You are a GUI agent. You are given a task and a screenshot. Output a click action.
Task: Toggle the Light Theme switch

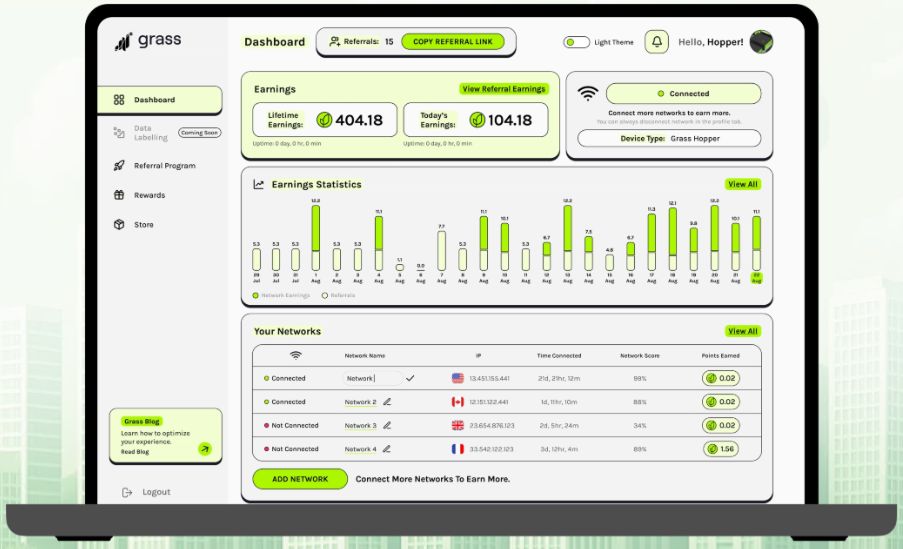point(576,42)
